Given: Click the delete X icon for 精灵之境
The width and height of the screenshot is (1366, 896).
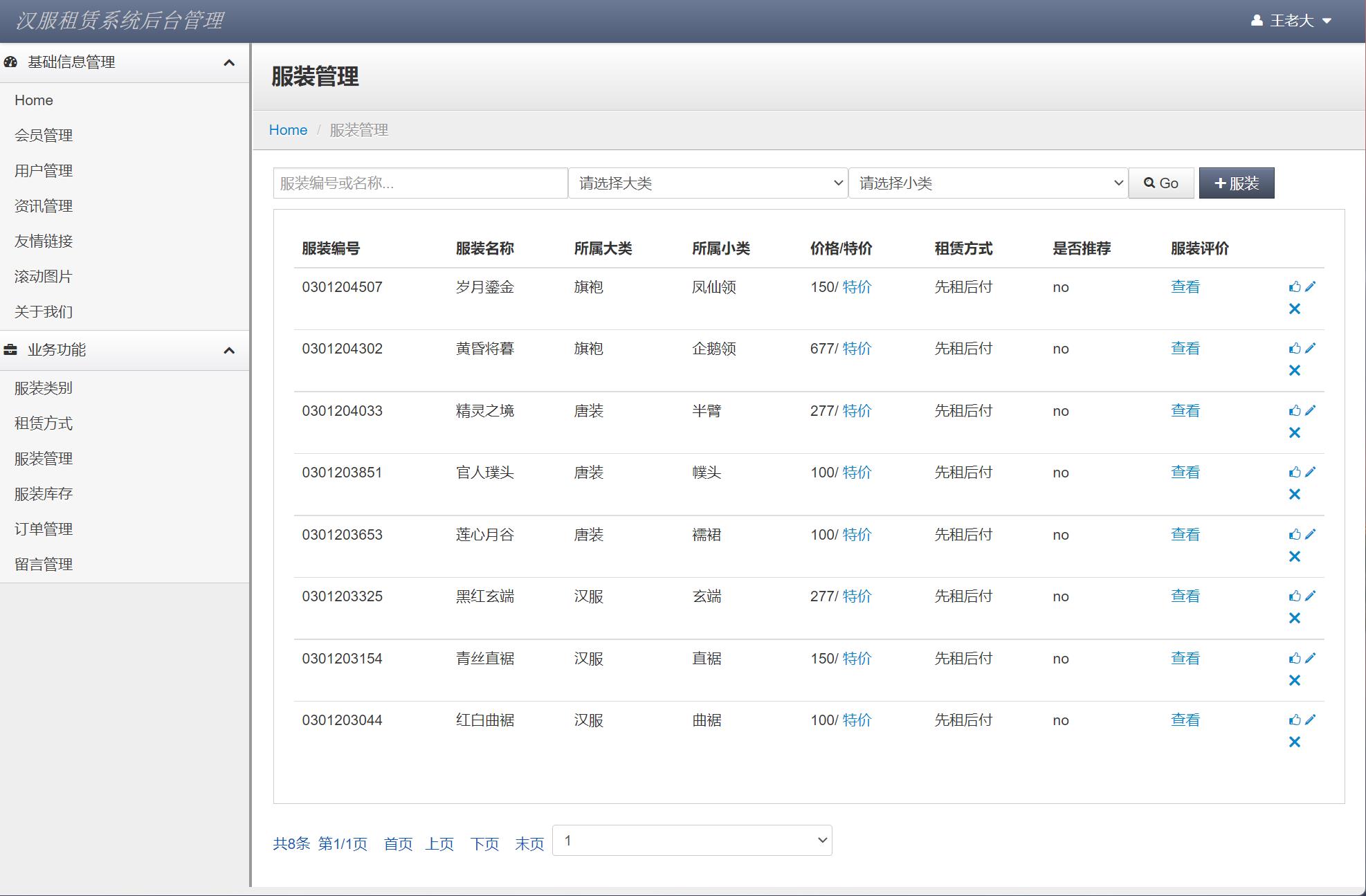Looking at the screenshot, I should tap(1295, 432).
